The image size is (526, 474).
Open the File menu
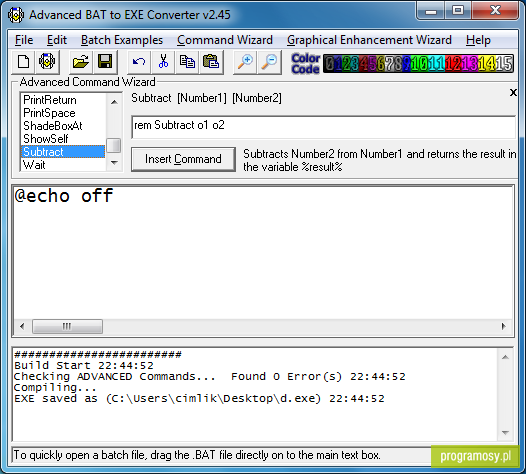pos(24,40)
